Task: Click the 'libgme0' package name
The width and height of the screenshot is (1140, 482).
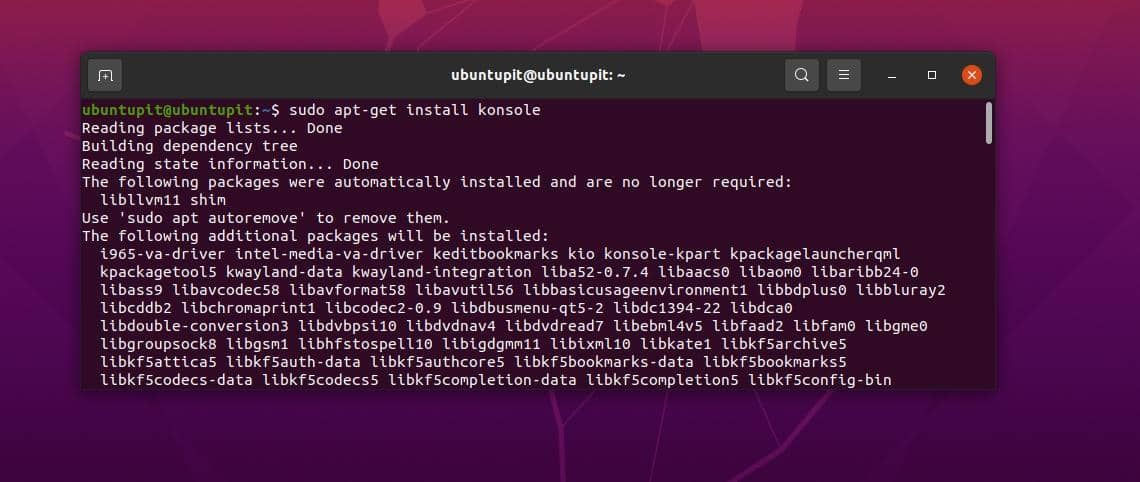Action: (896, 326)
